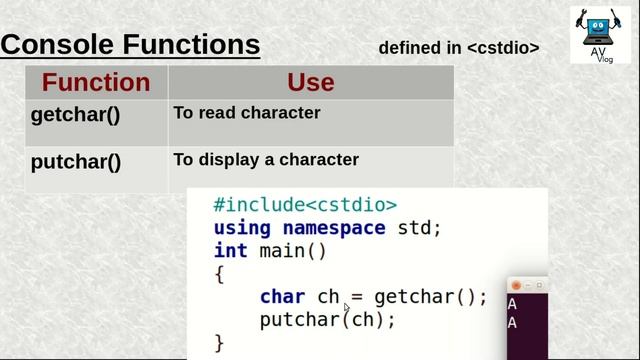
Task: Click the opening curly brace in code
Action: [x=219, y=274]
